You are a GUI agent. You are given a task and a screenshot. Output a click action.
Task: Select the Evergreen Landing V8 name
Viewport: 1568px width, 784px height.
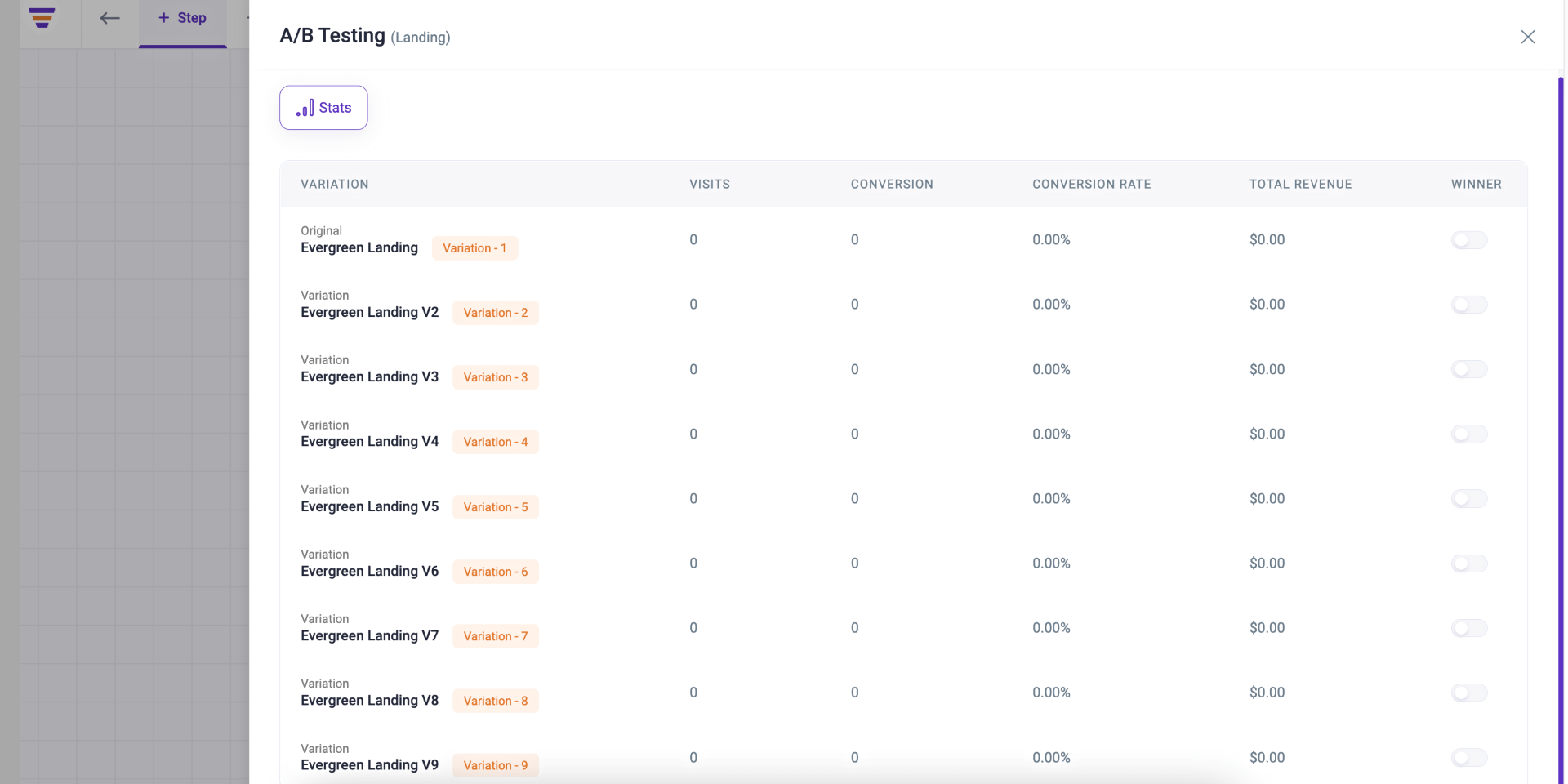click(370, 700)
